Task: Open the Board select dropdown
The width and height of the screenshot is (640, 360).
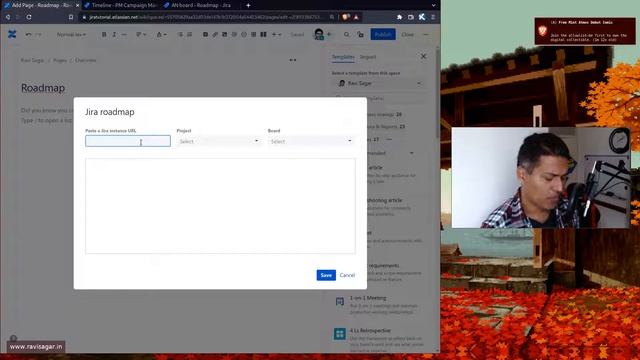Action: (x=311, y=141)
